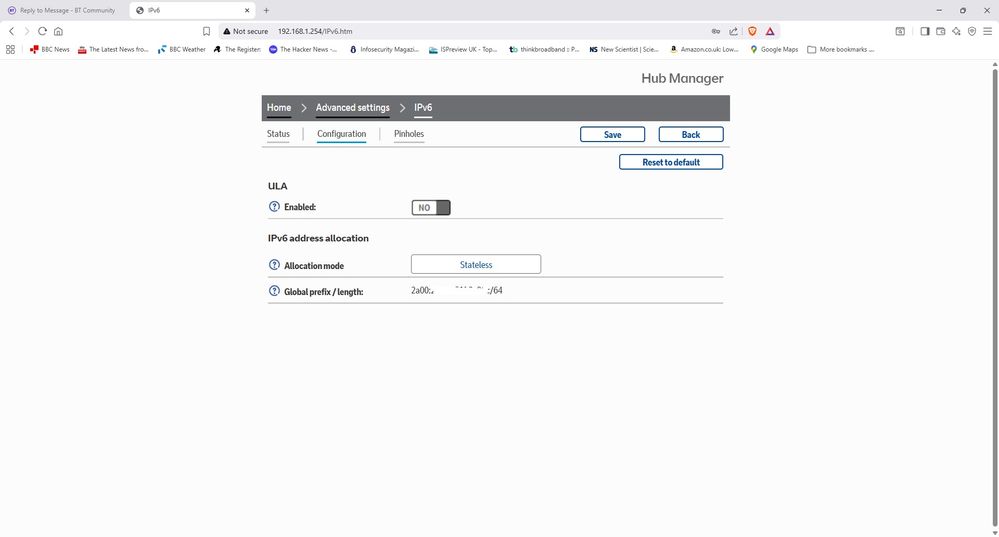Bookmark this page using the bookmark icon
The width and height of the screenshot is (999, 537).
[206, 31]
